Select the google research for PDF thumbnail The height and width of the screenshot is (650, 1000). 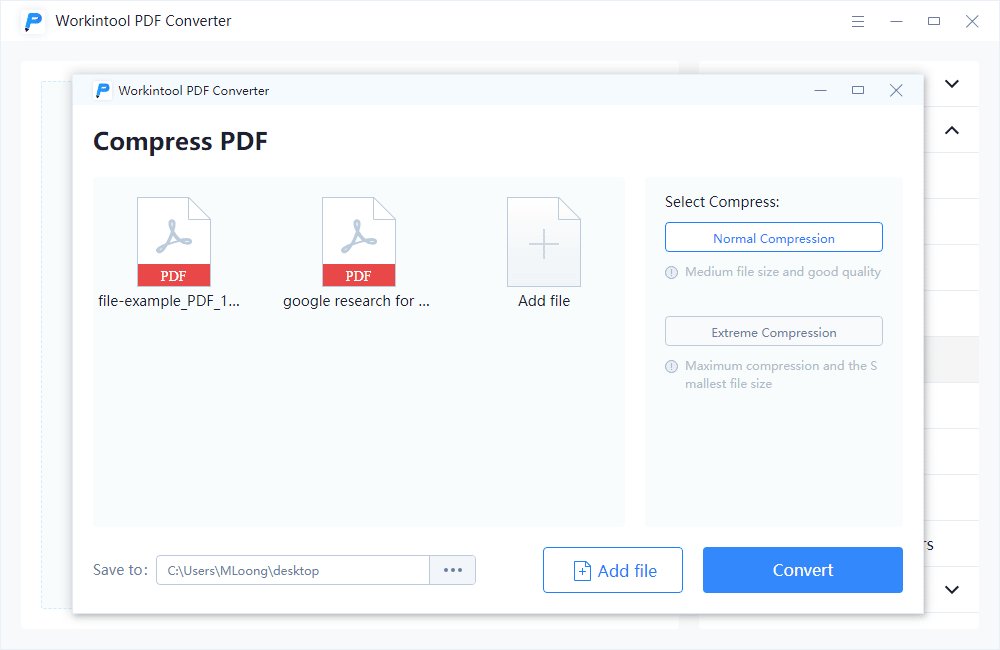(x=359, y=242)
